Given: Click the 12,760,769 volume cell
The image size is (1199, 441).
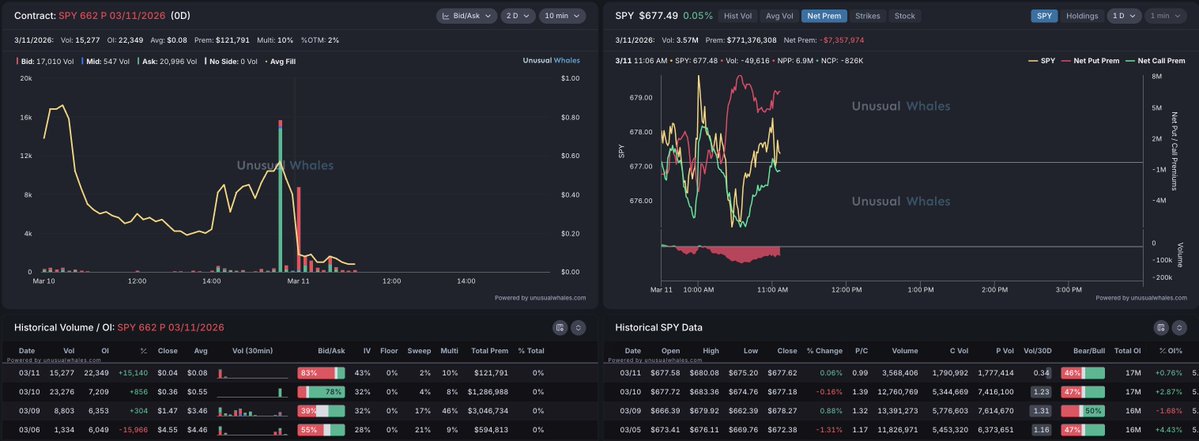Looking at the screenshot, I should click(x=897, y=392).
